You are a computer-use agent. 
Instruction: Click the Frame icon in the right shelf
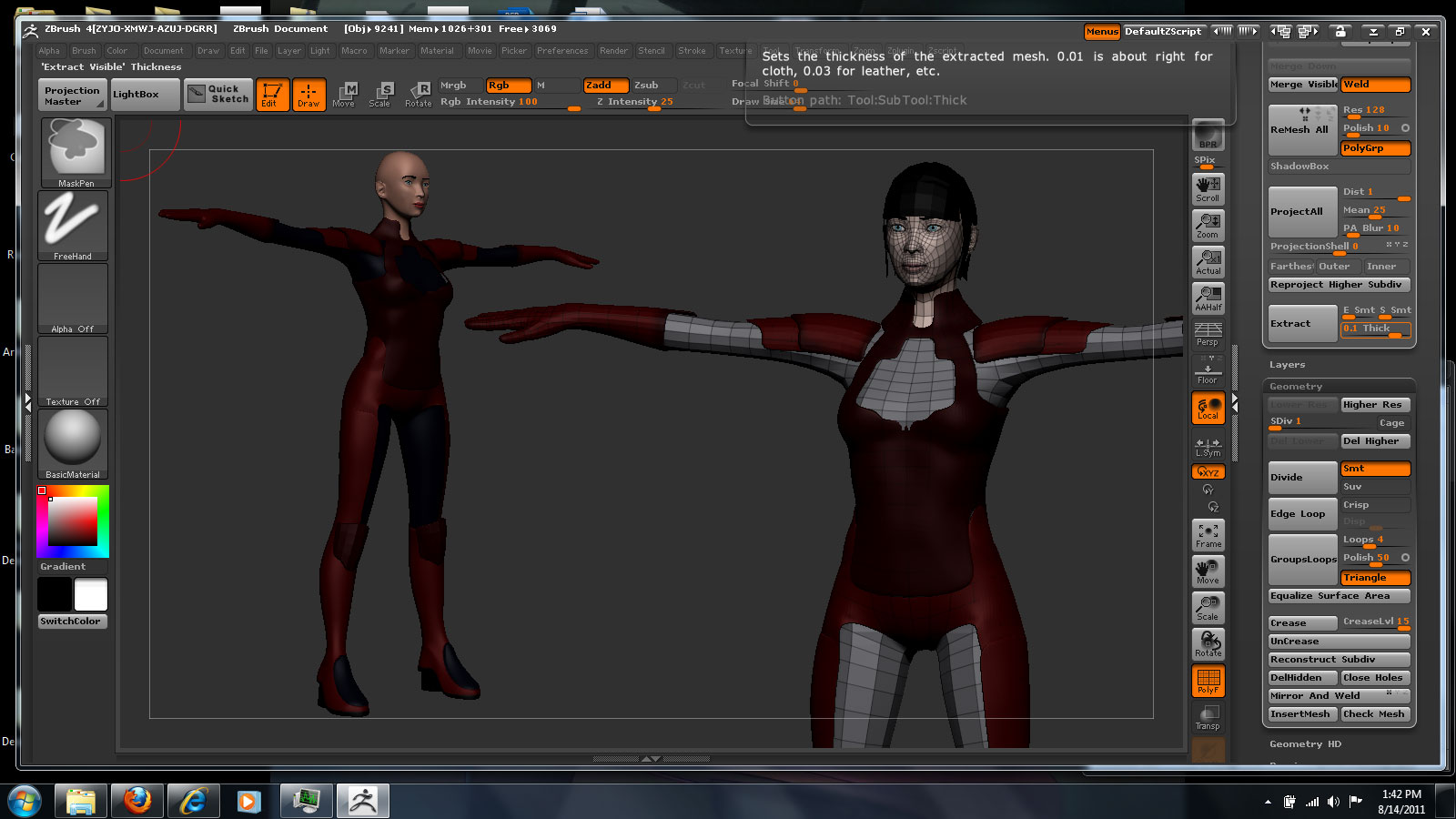[x=1208, y=534]
